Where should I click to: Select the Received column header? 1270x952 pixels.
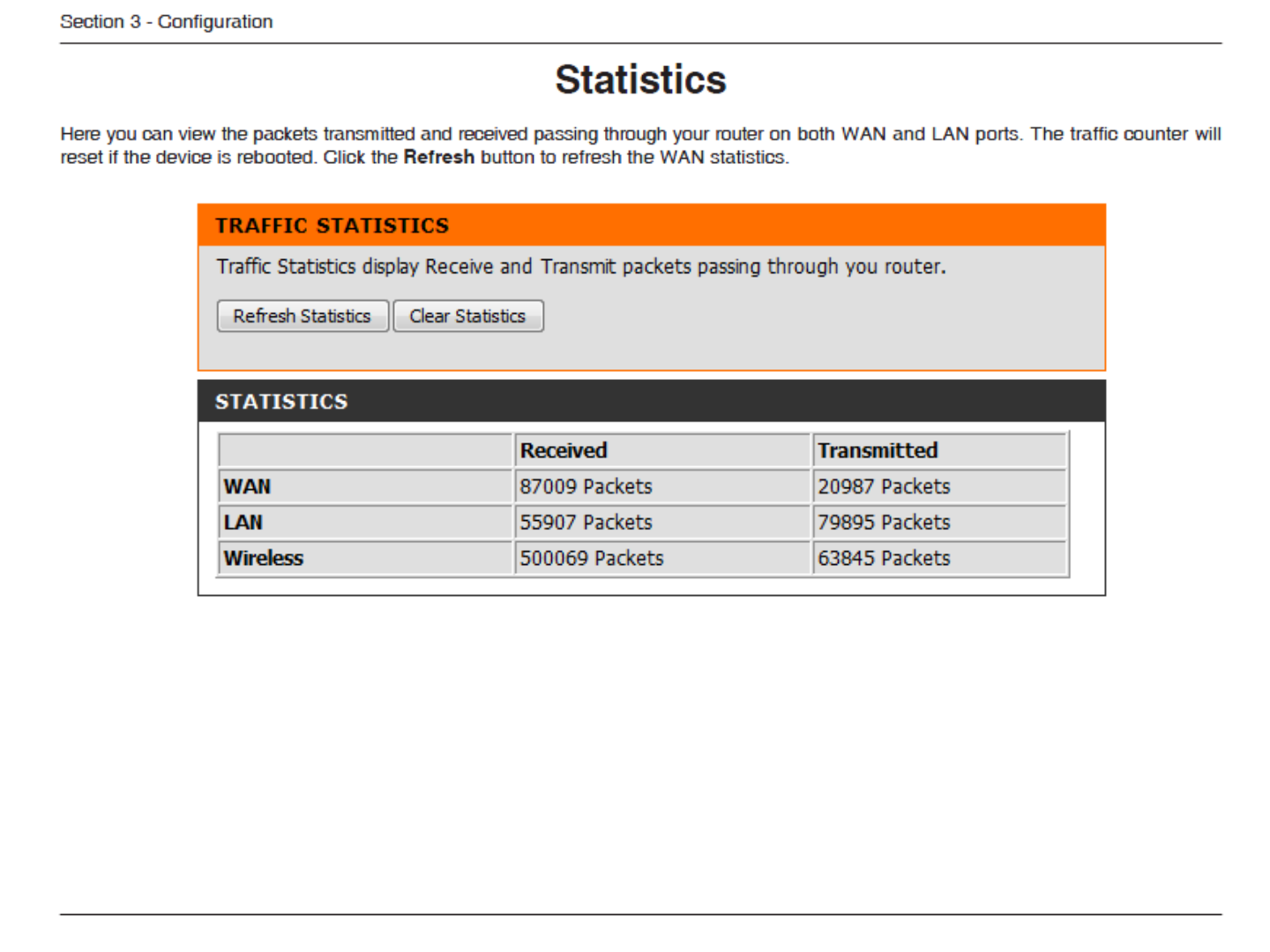662,450
